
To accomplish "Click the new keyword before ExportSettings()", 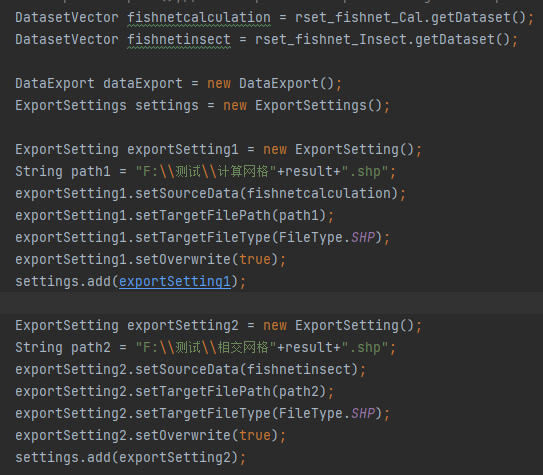I will click(x=235, y=106).
